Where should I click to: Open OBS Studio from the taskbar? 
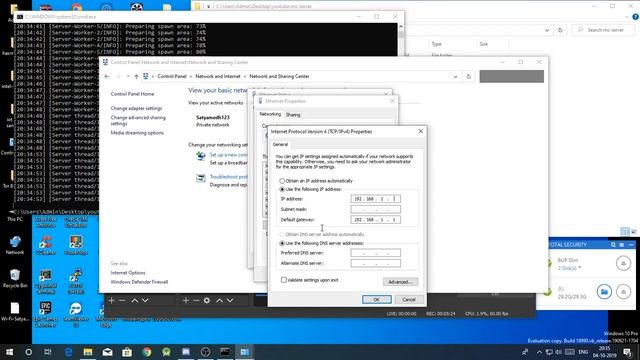pyautogui.click(x=205, y=352)
